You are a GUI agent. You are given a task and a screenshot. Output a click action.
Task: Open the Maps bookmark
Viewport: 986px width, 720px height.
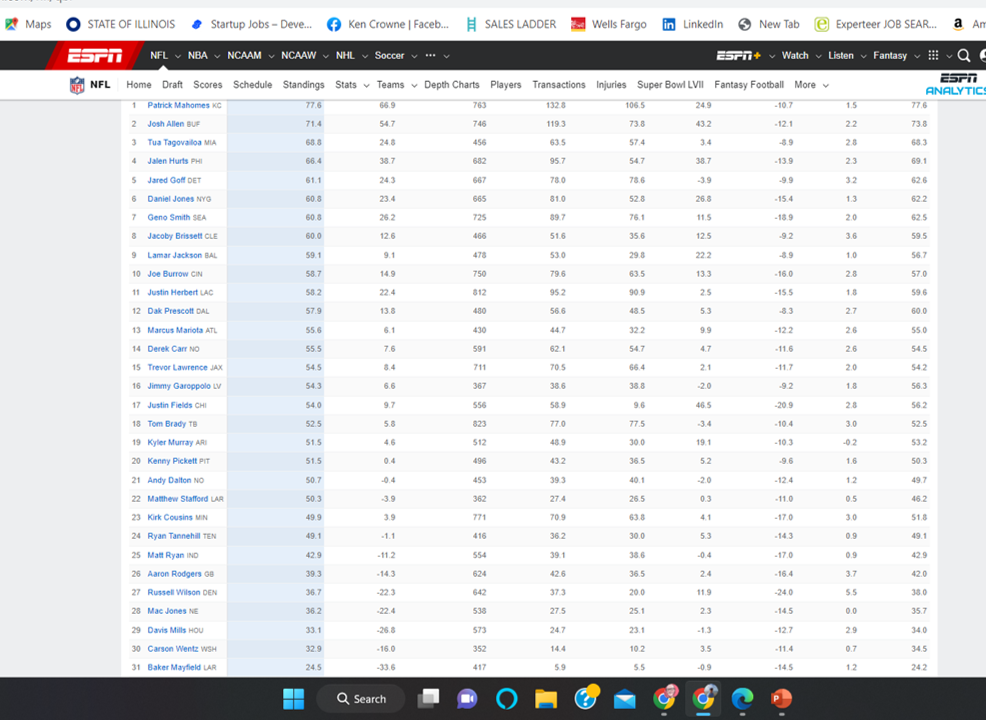pyautogui.click(x=28, y=25)
